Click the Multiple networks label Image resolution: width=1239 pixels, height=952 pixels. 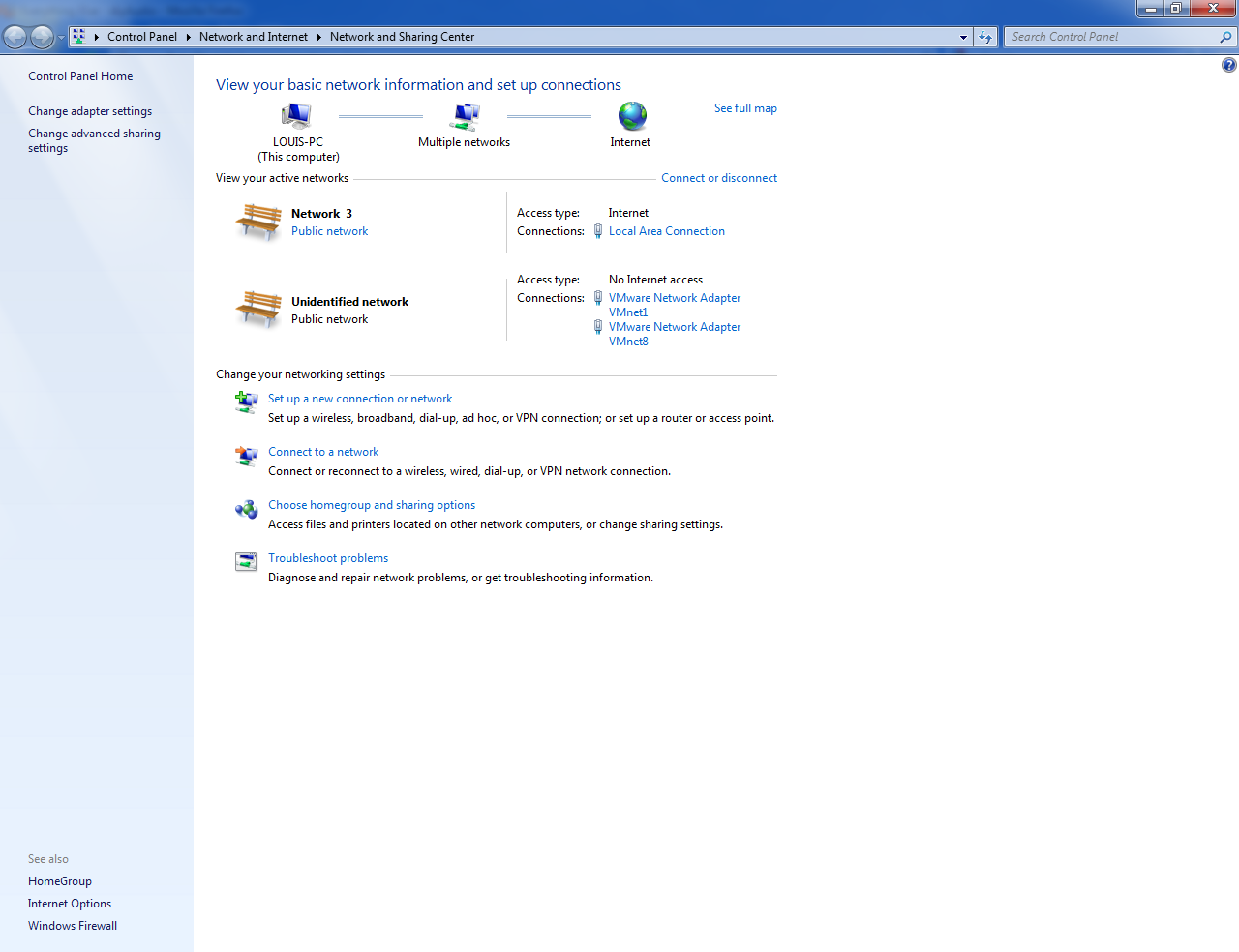pos(464,142)
